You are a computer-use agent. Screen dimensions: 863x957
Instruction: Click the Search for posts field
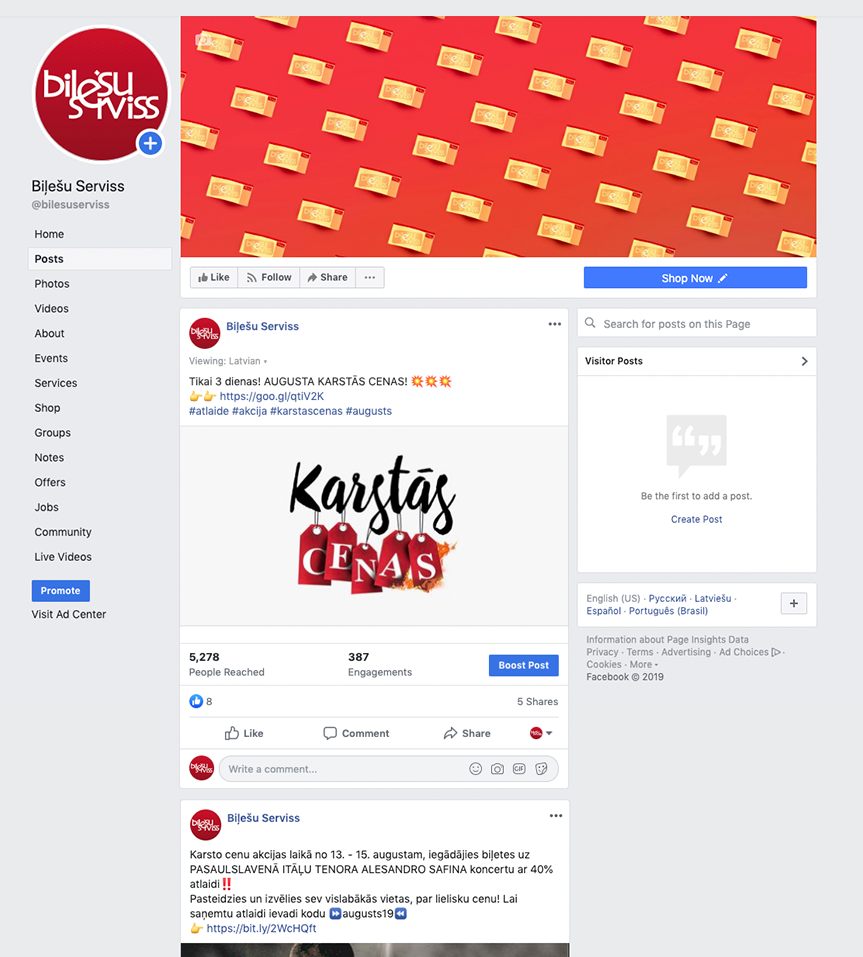697,323
